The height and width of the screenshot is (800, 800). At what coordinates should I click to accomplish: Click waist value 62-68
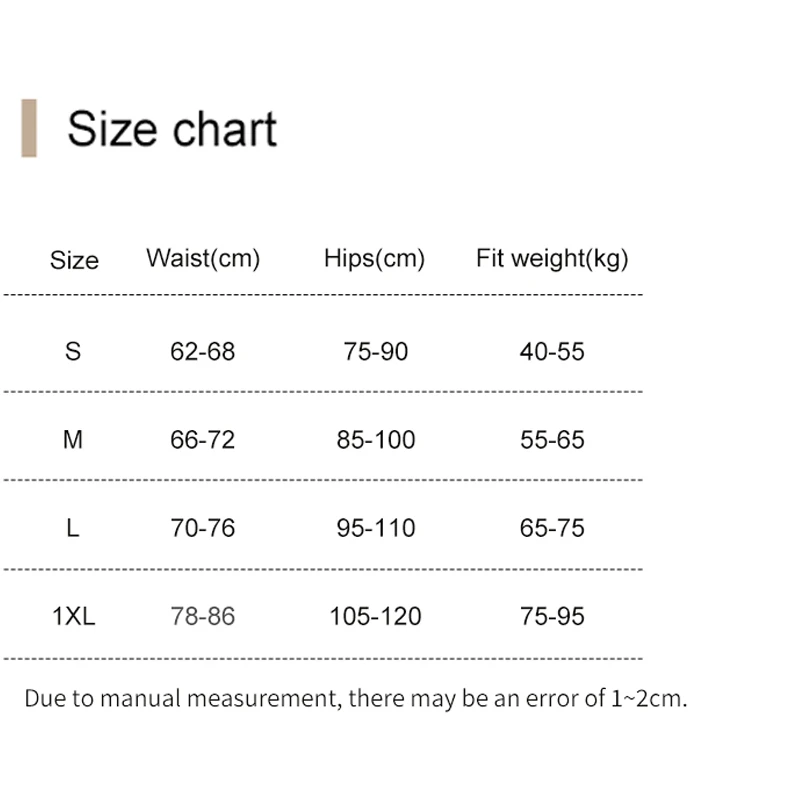point(203,352)
